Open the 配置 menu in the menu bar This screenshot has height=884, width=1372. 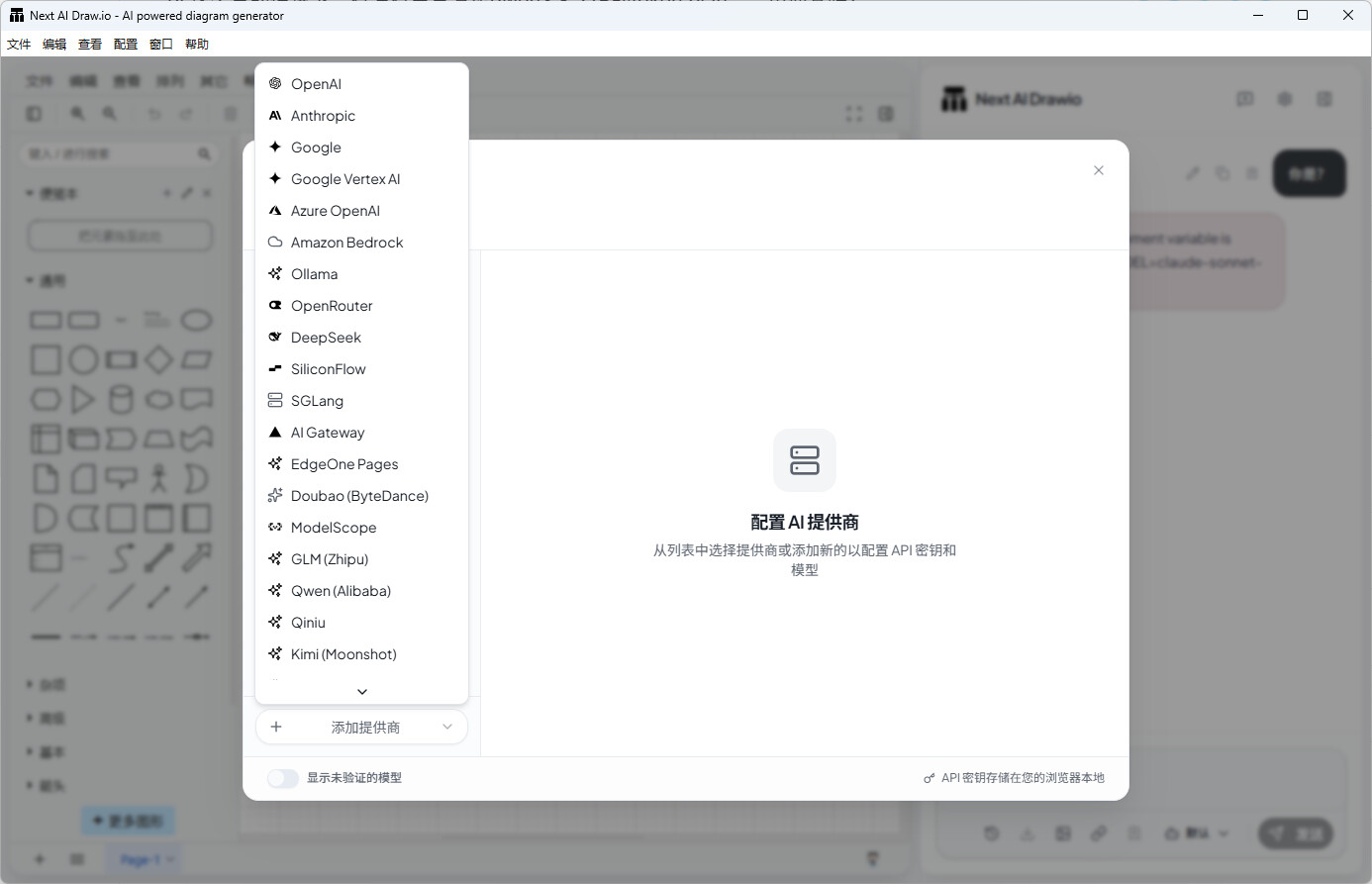click(126, 45)
